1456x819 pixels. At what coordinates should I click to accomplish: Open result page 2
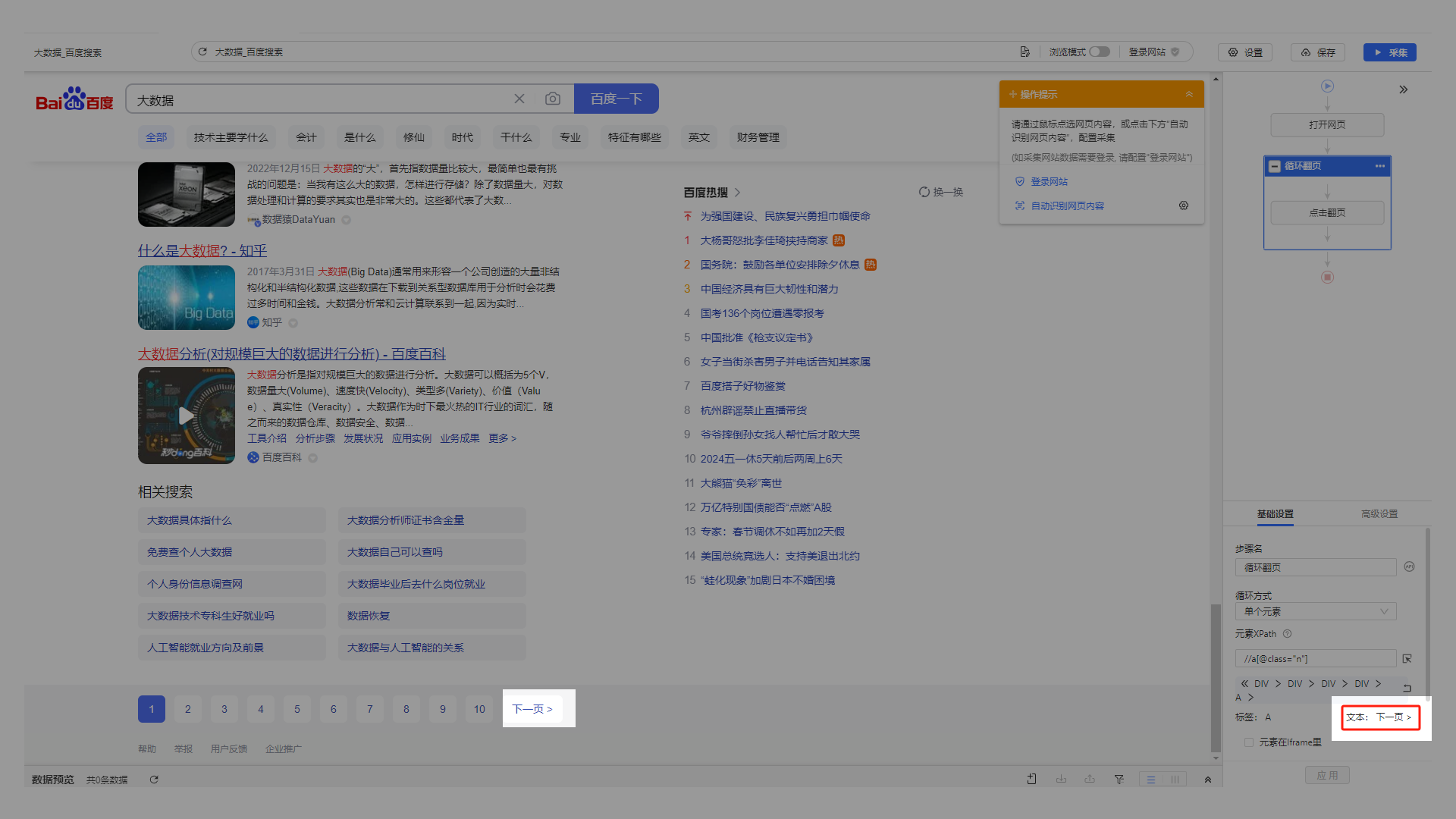coord(188,709)
